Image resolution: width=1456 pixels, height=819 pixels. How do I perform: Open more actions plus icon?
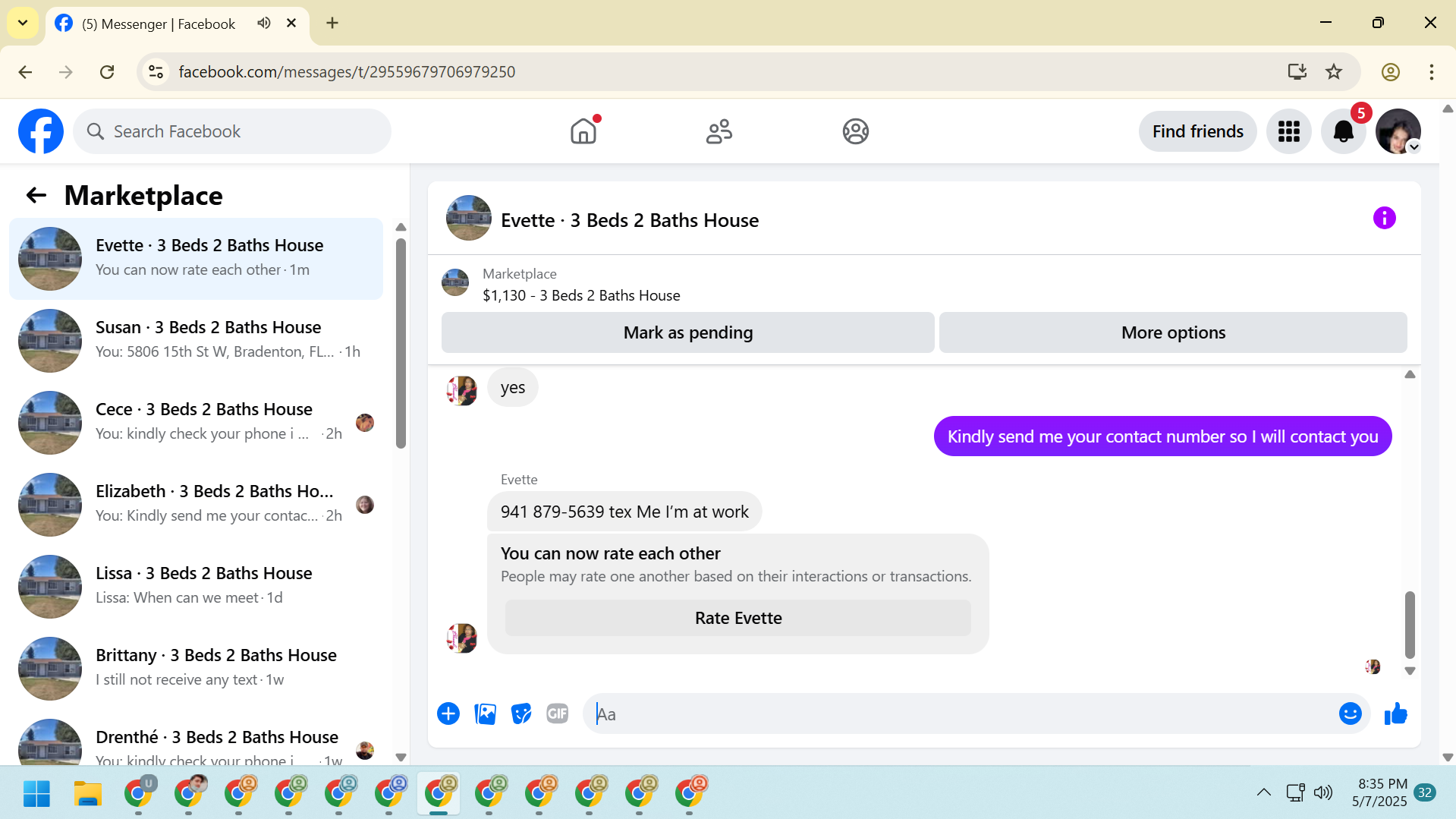coord(448,713)
